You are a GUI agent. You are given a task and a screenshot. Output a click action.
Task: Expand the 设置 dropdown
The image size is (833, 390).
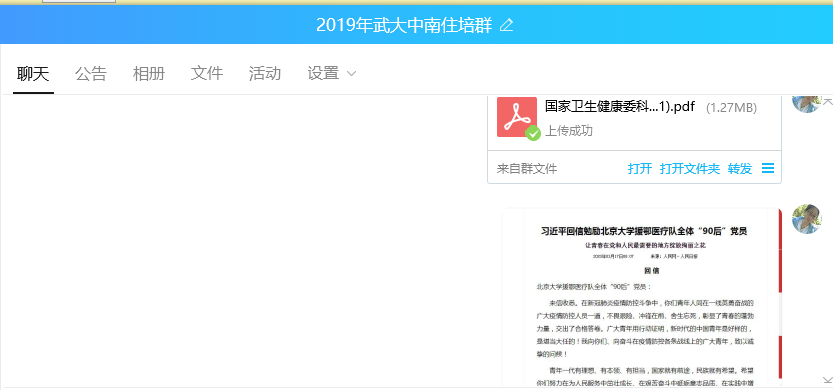(x=332, y=73)
